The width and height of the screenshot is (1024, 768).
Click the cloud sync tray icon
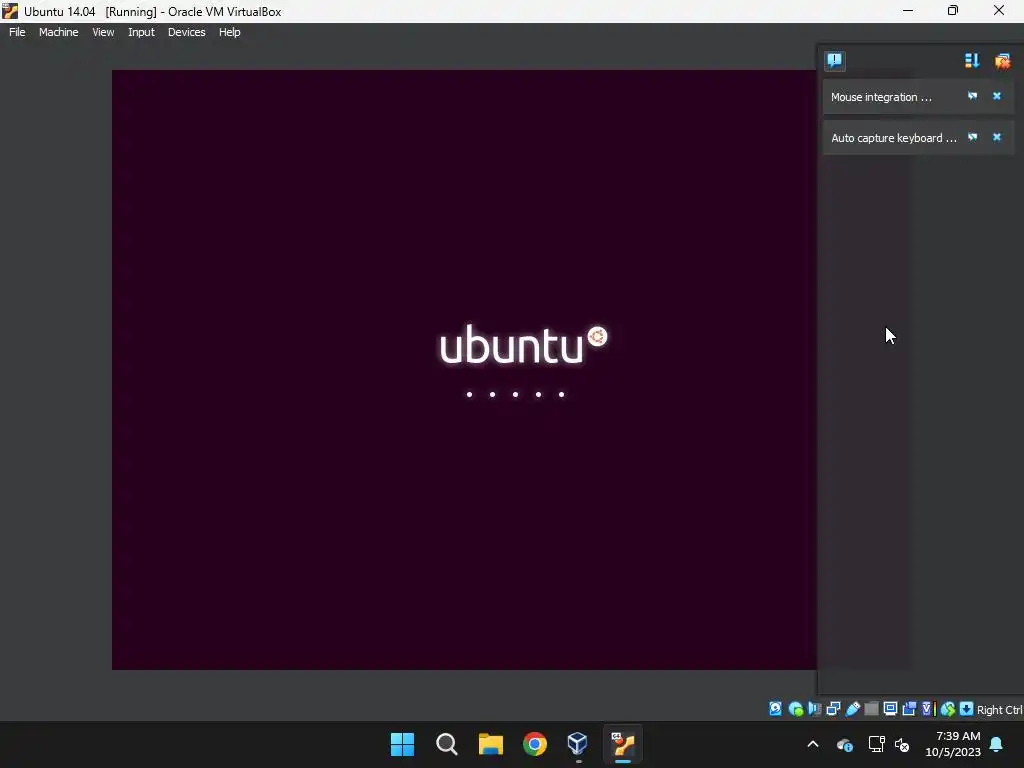[x=844, y=744]
